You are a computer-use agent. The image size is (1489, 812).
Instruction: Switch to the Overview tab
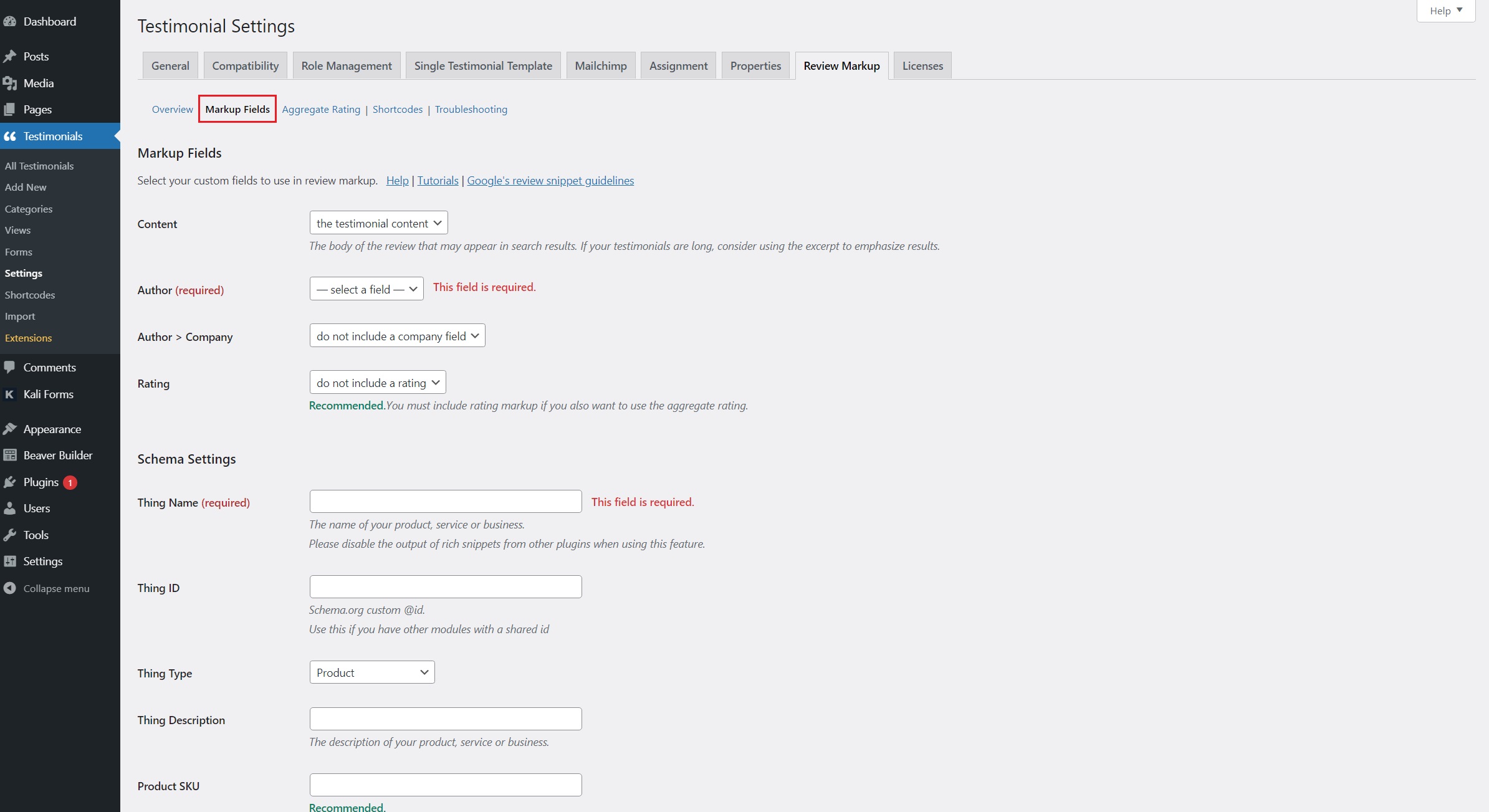pyautogui.click(x=173, y=108)
